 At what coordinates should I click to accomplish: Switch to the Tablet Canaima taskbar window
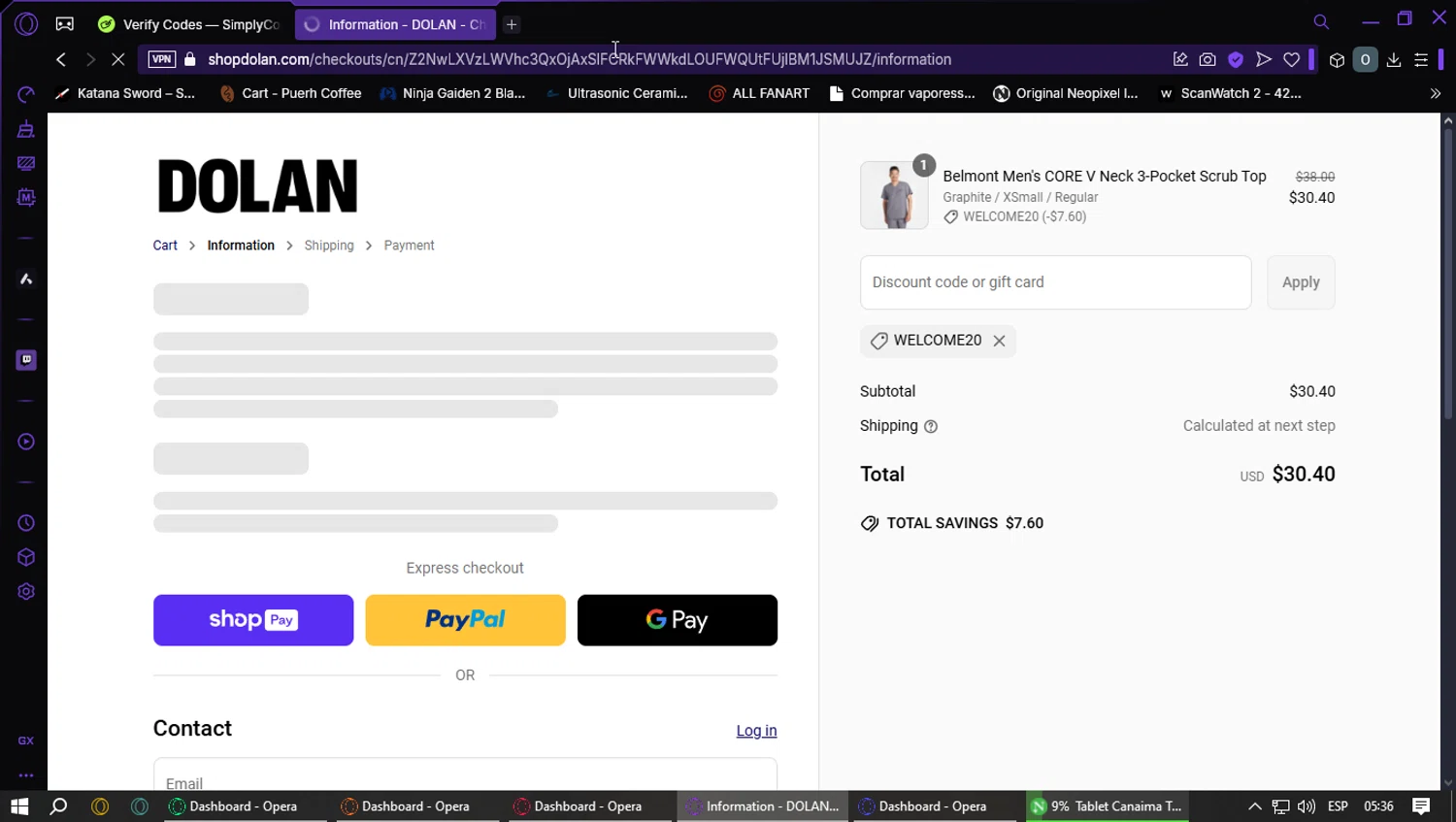tap(1108, 806)
